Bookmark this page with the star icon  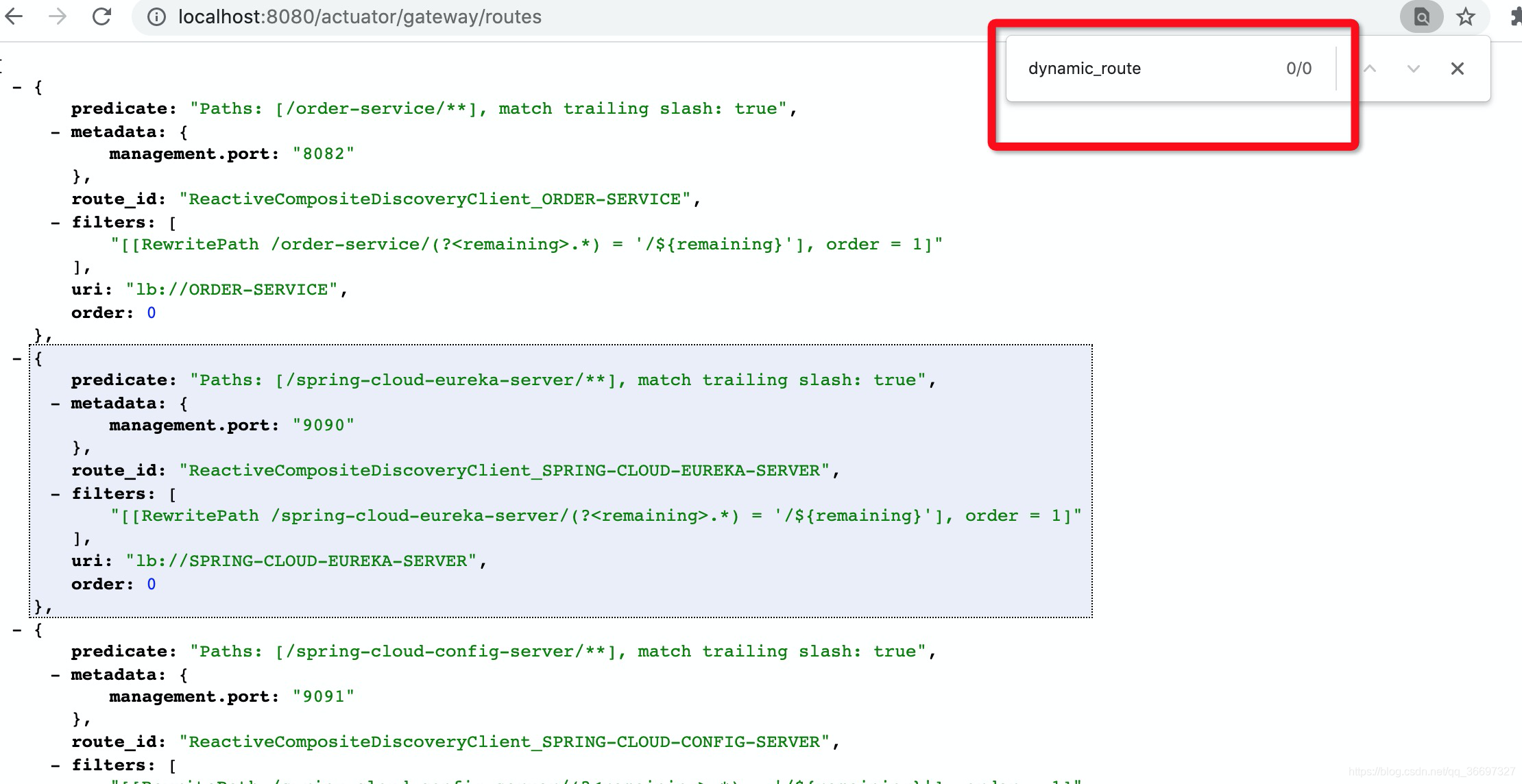pos(1466,16)
